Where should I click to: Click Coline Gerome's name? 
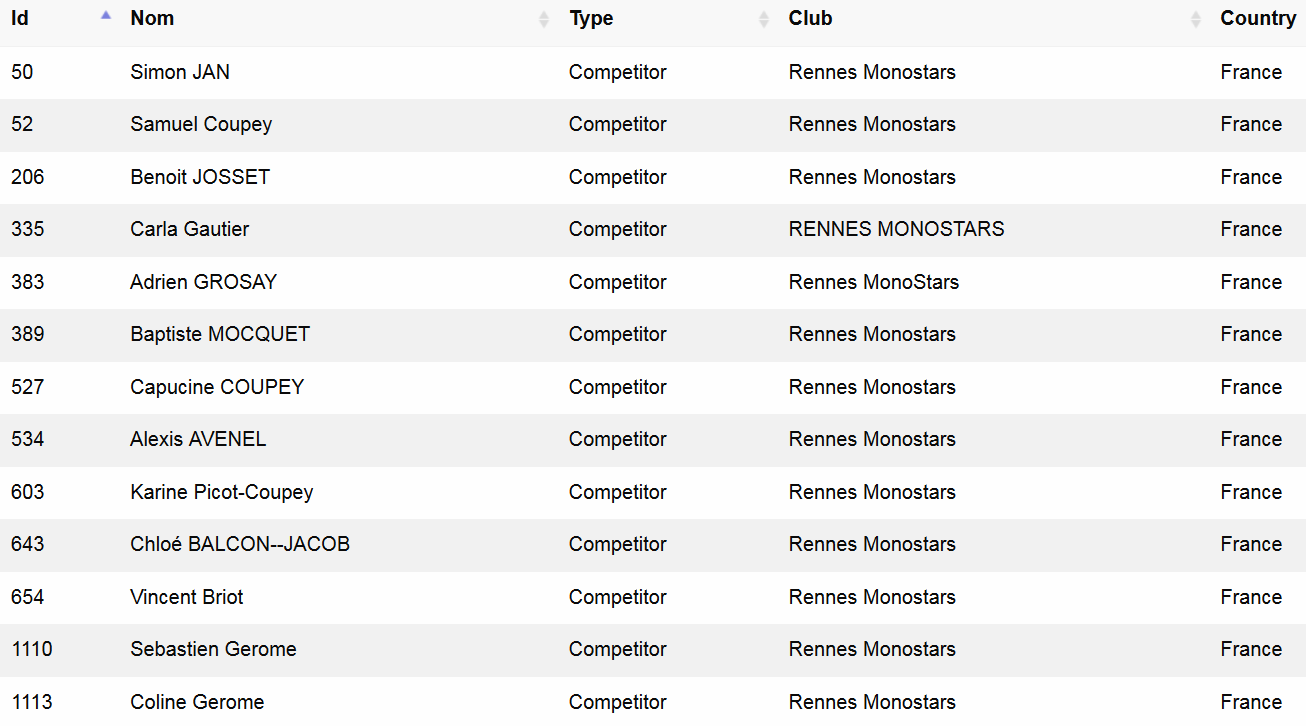[197, 702]
